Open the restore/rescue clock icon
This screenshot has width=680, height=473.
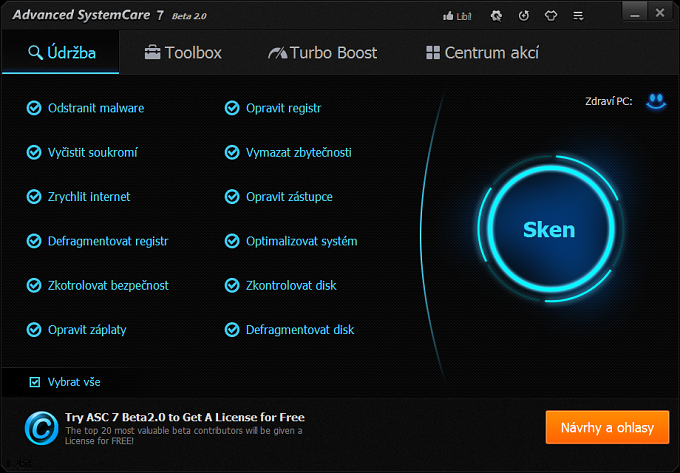tap(525, 16)
